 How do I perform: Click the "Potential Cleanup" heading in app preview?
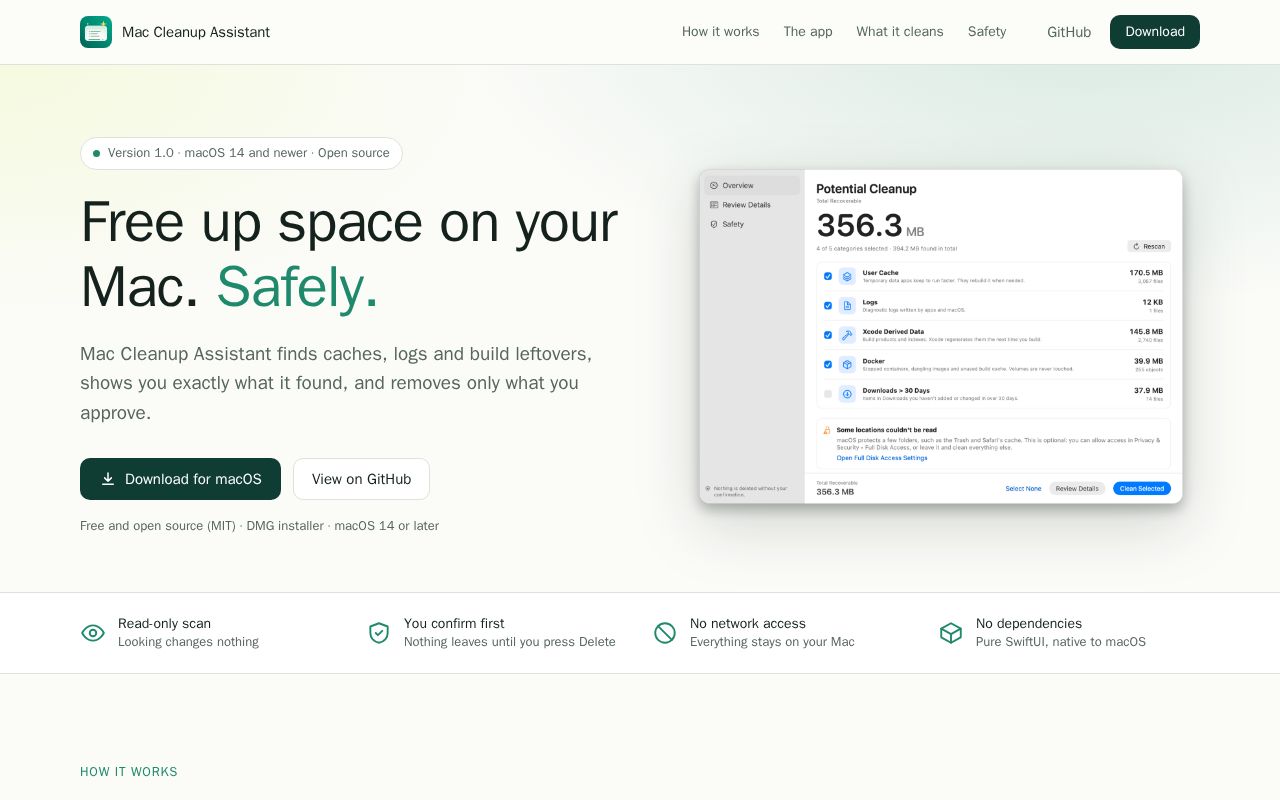point(866,189)
